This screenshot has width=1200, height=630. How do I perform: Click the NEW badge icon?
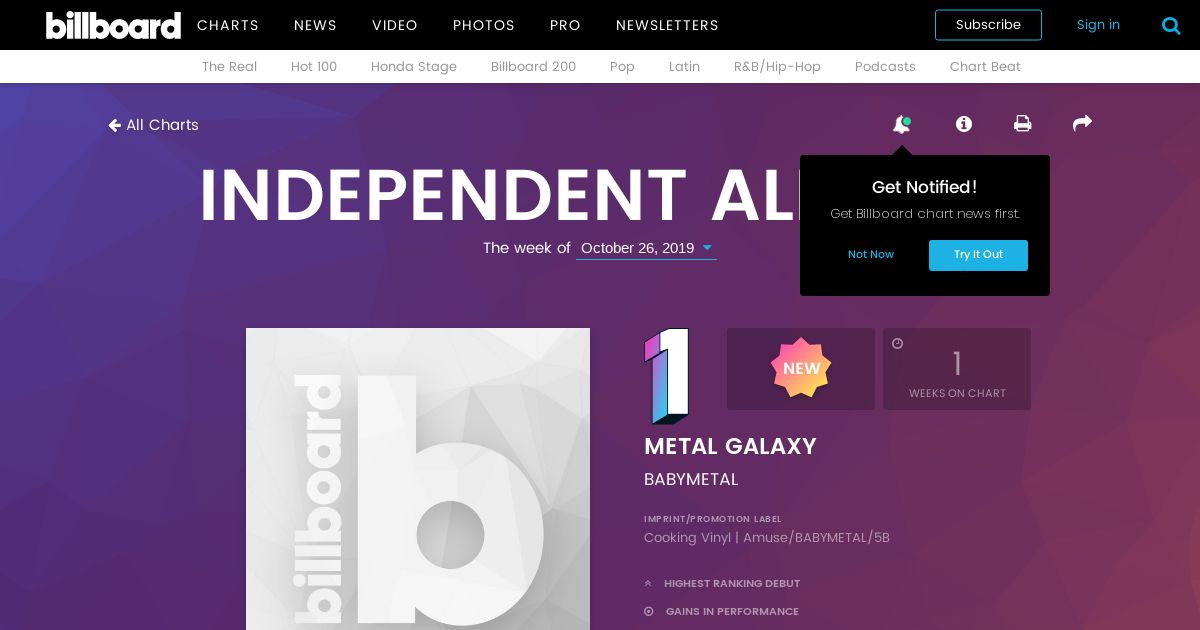tap(801, 368)
